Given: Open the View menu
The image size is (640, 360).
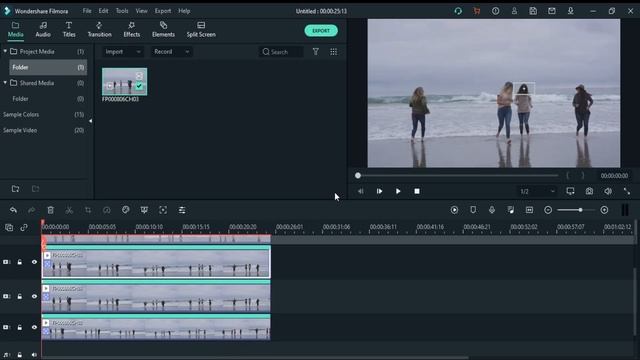Looking at the screenshot, I should 141,11.
